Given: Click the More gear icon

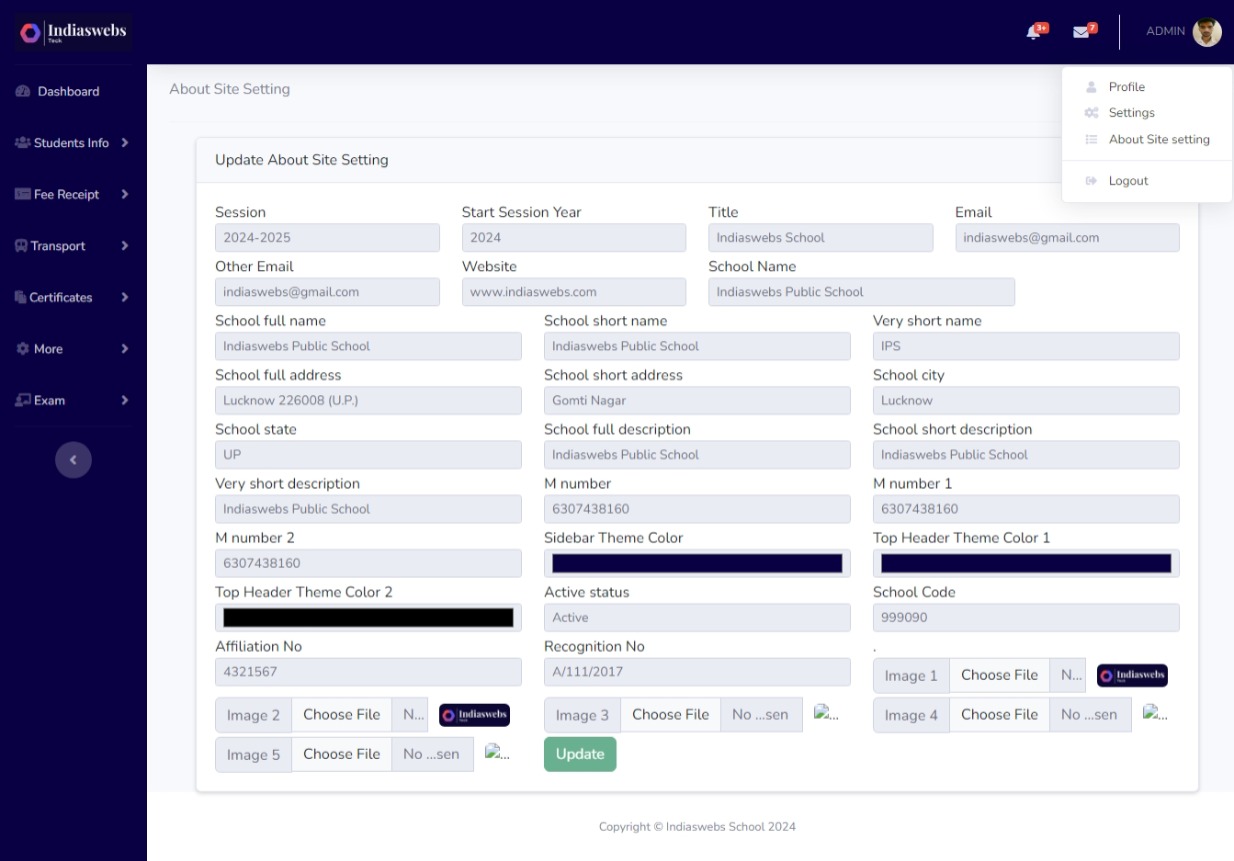Looking at the screenshot, I should click(x=23, y=349).
